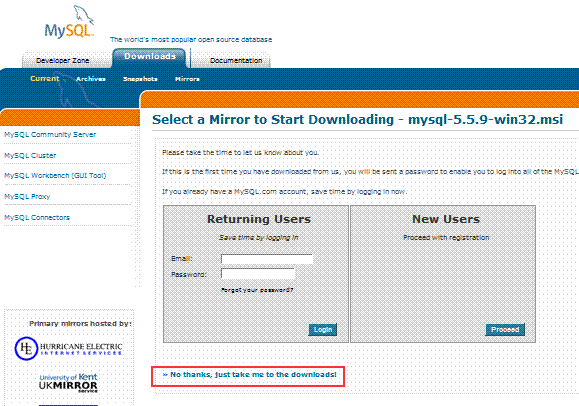The width and height of the screenshot is (579, 406).
Task: Open MySQL Cluster sidebar link
Action: pos(30,156)
